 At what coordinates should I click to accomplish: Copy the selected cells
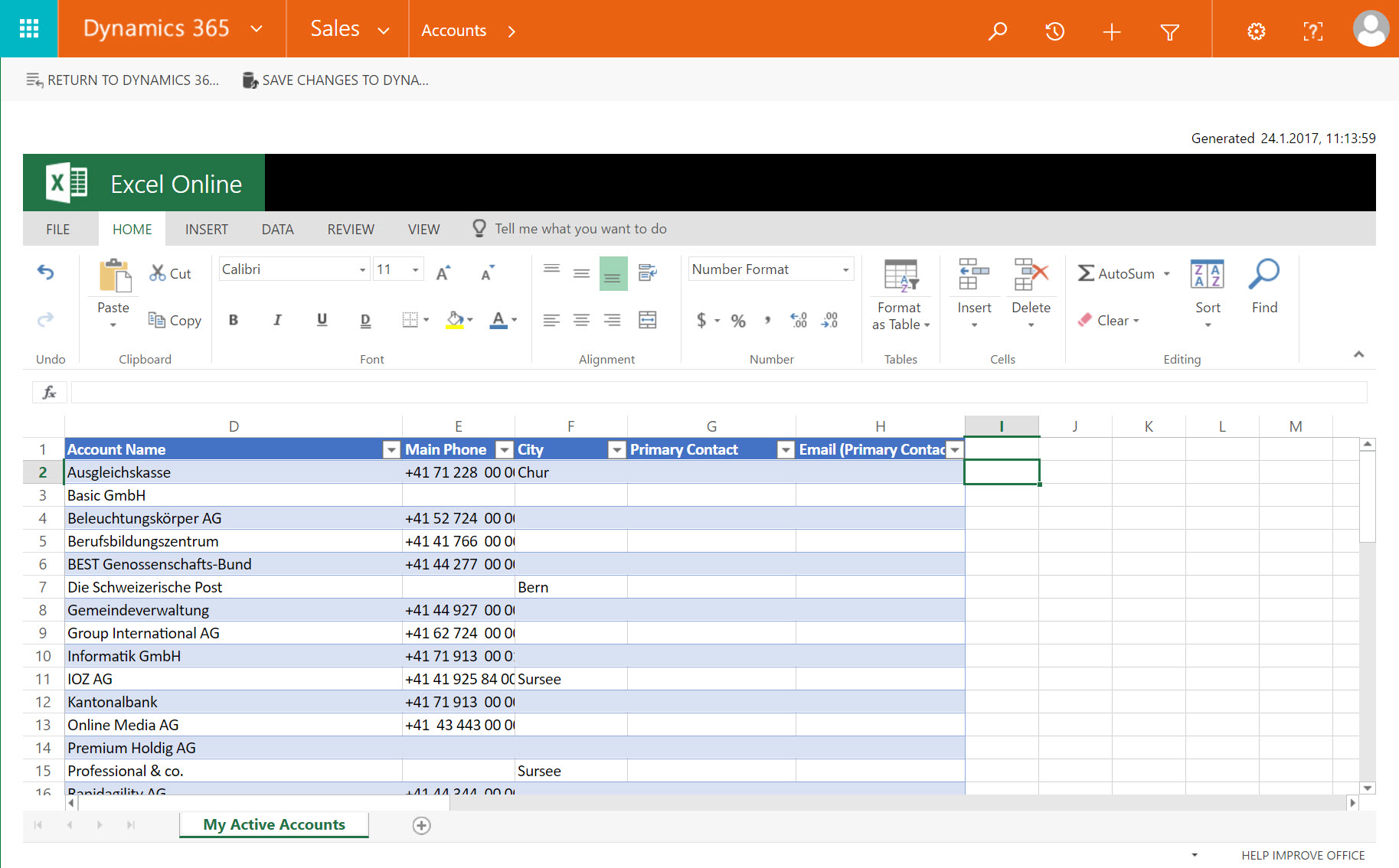pos(175,320)
